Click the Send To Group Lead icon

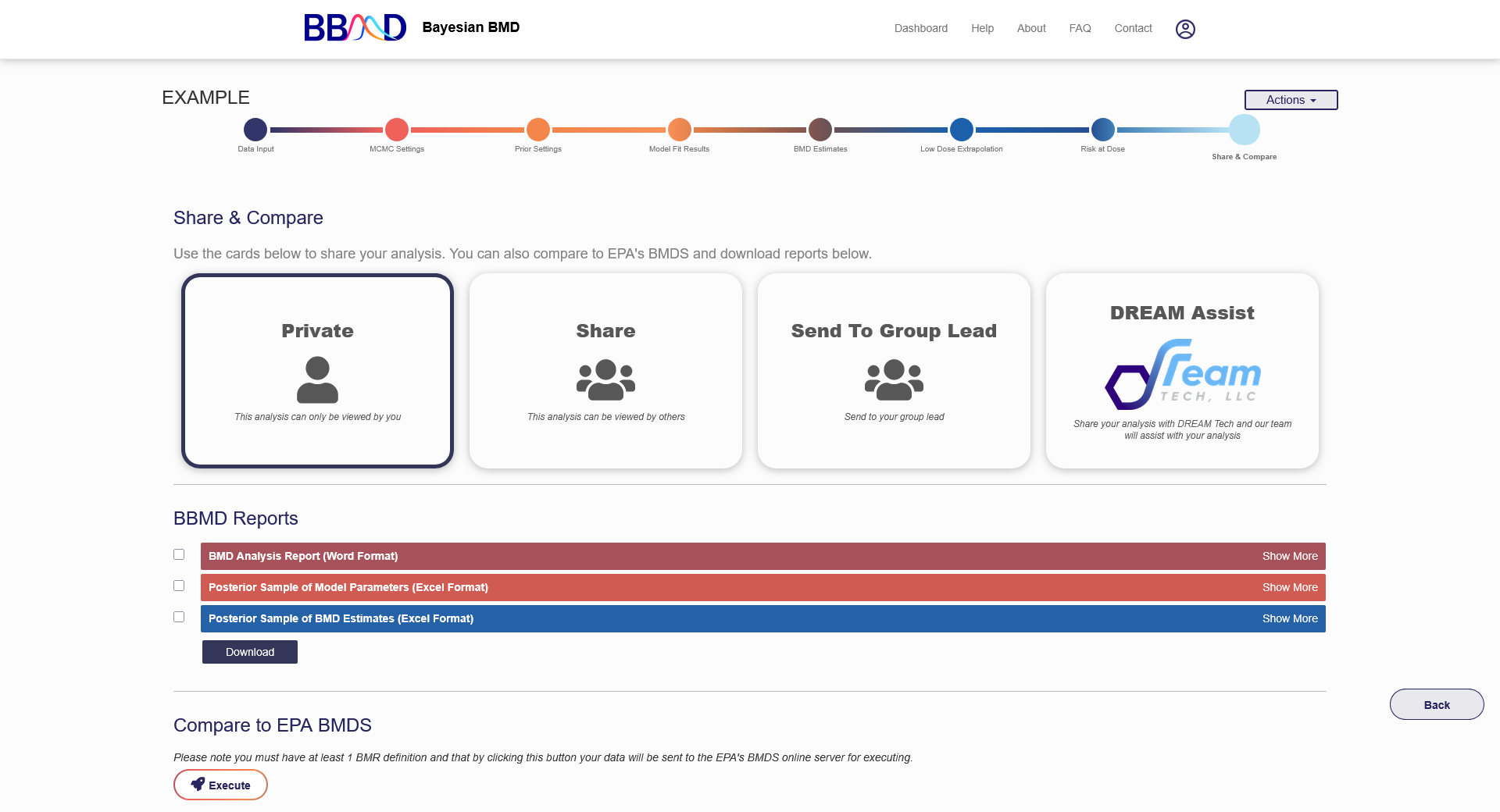894,379
